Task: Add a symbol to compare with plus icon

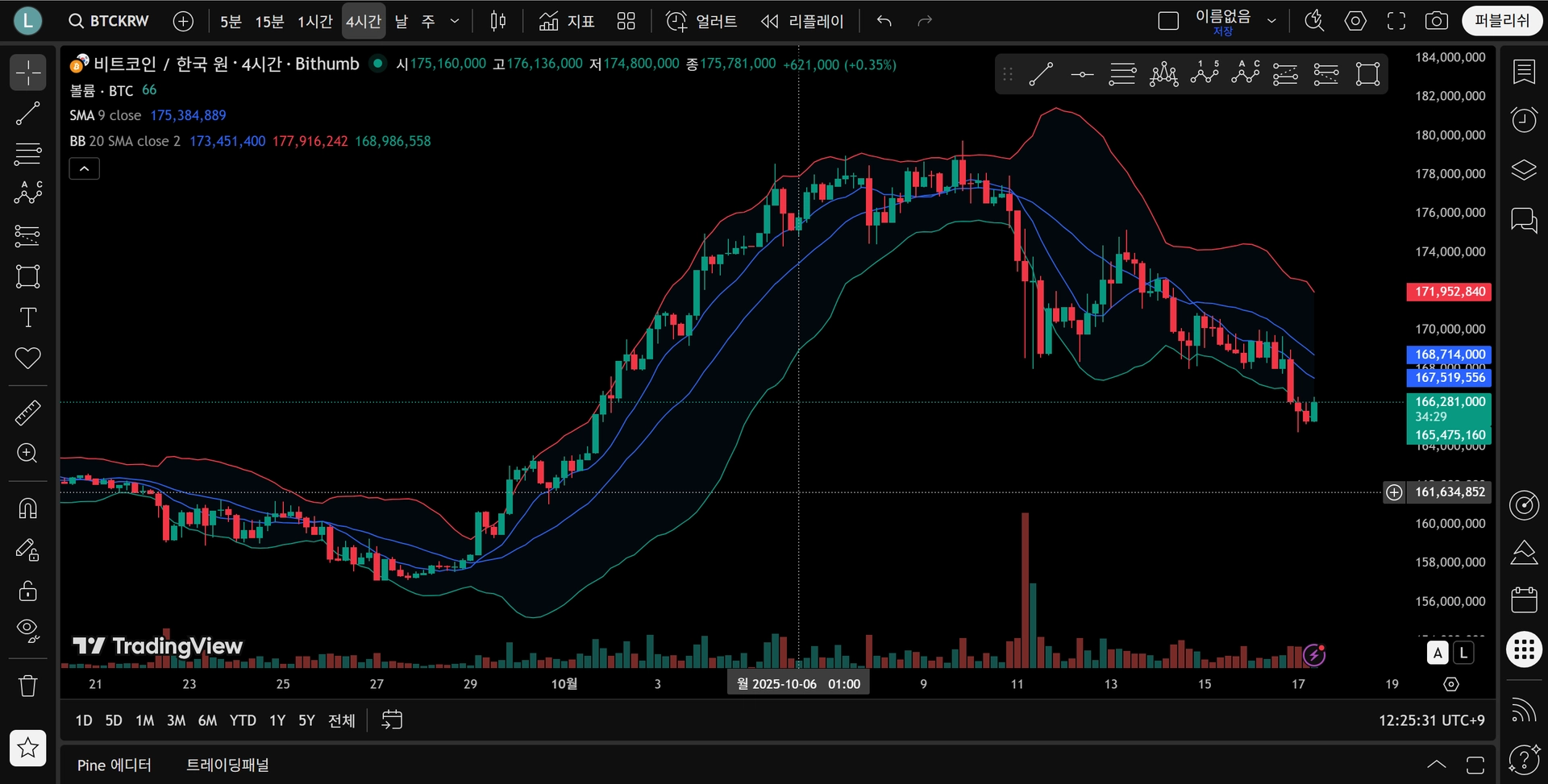Action: point(183,21)
